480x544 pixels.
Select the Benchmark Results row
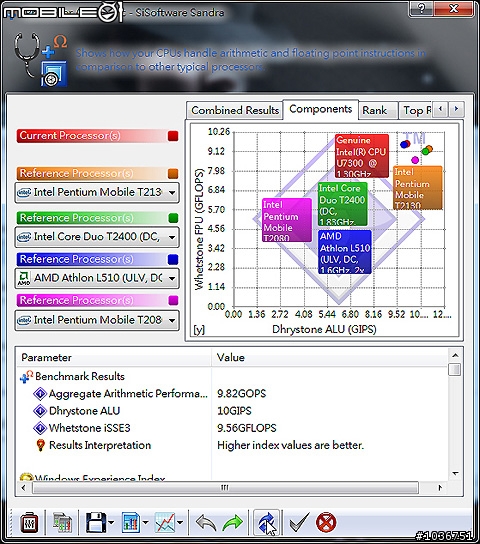(x=232, y=376)
